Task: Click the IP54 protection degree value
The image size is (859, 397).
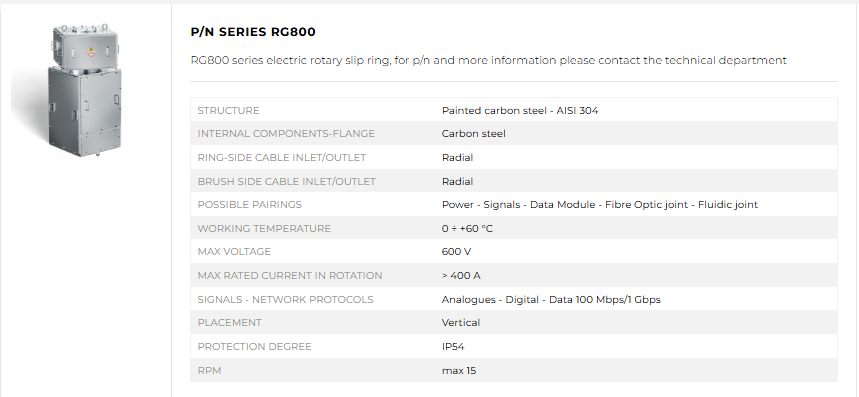Action: [x=453, y=347]
